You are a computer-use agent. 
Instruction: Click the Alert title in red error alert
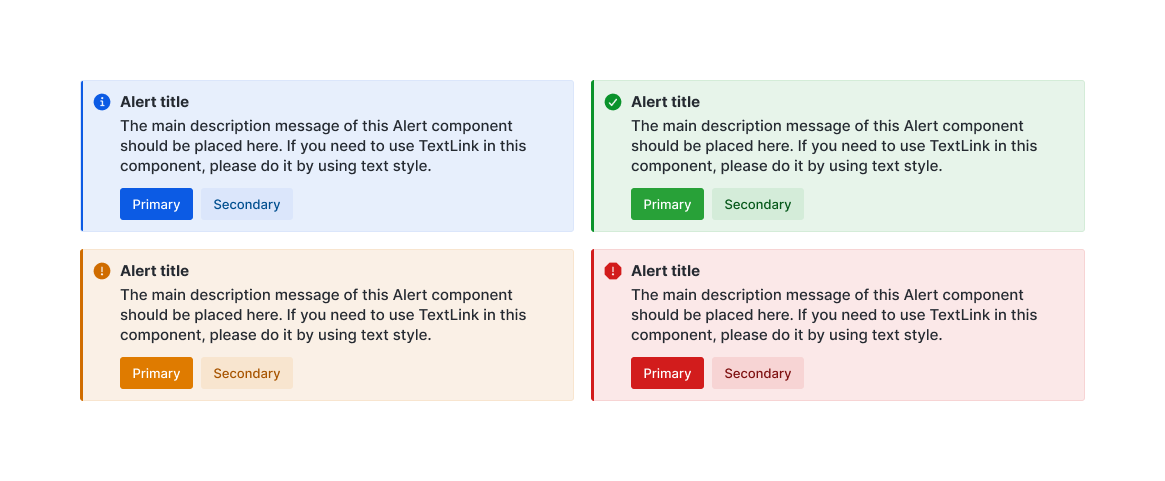(x=665, y=271)
